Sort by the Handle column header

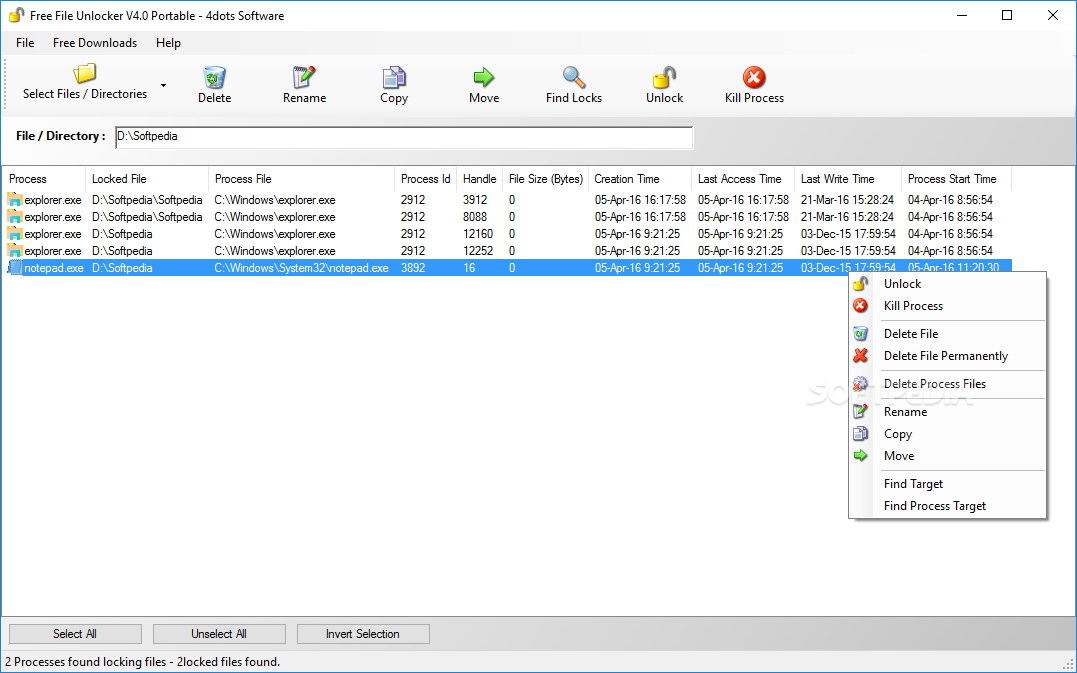[479, 179]
